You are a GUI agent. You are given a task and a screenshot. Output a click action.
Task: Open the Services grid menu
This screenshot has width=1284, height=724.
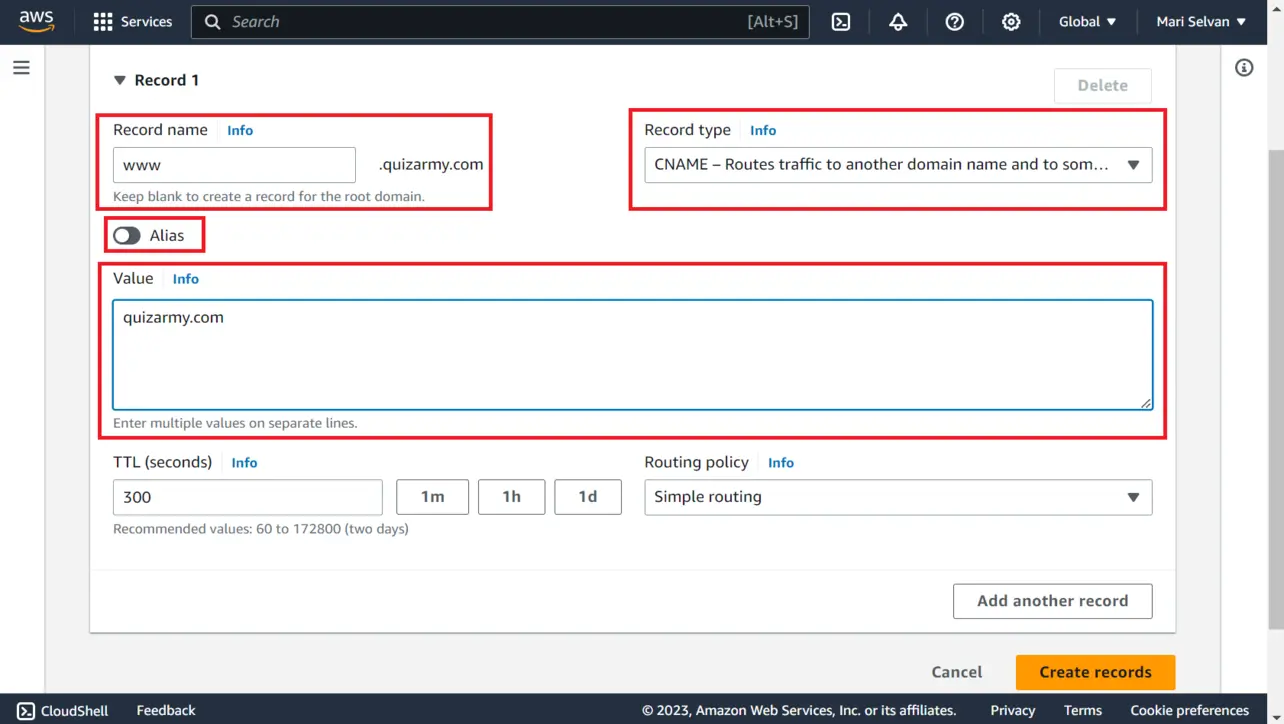[102, 22]
